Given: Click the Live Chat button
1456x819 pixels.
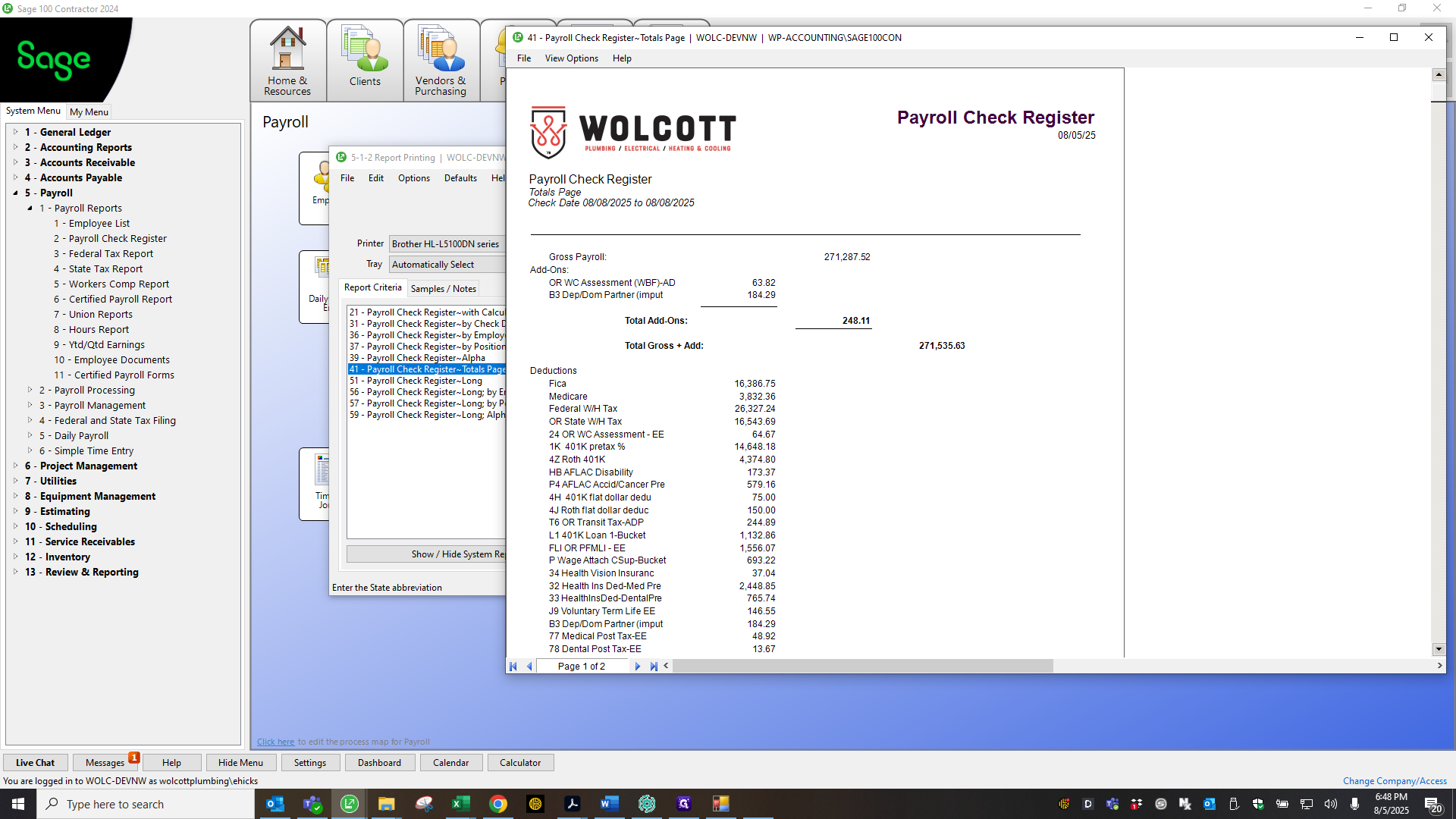Looking at the screenshot, I should tap(35, 763).
